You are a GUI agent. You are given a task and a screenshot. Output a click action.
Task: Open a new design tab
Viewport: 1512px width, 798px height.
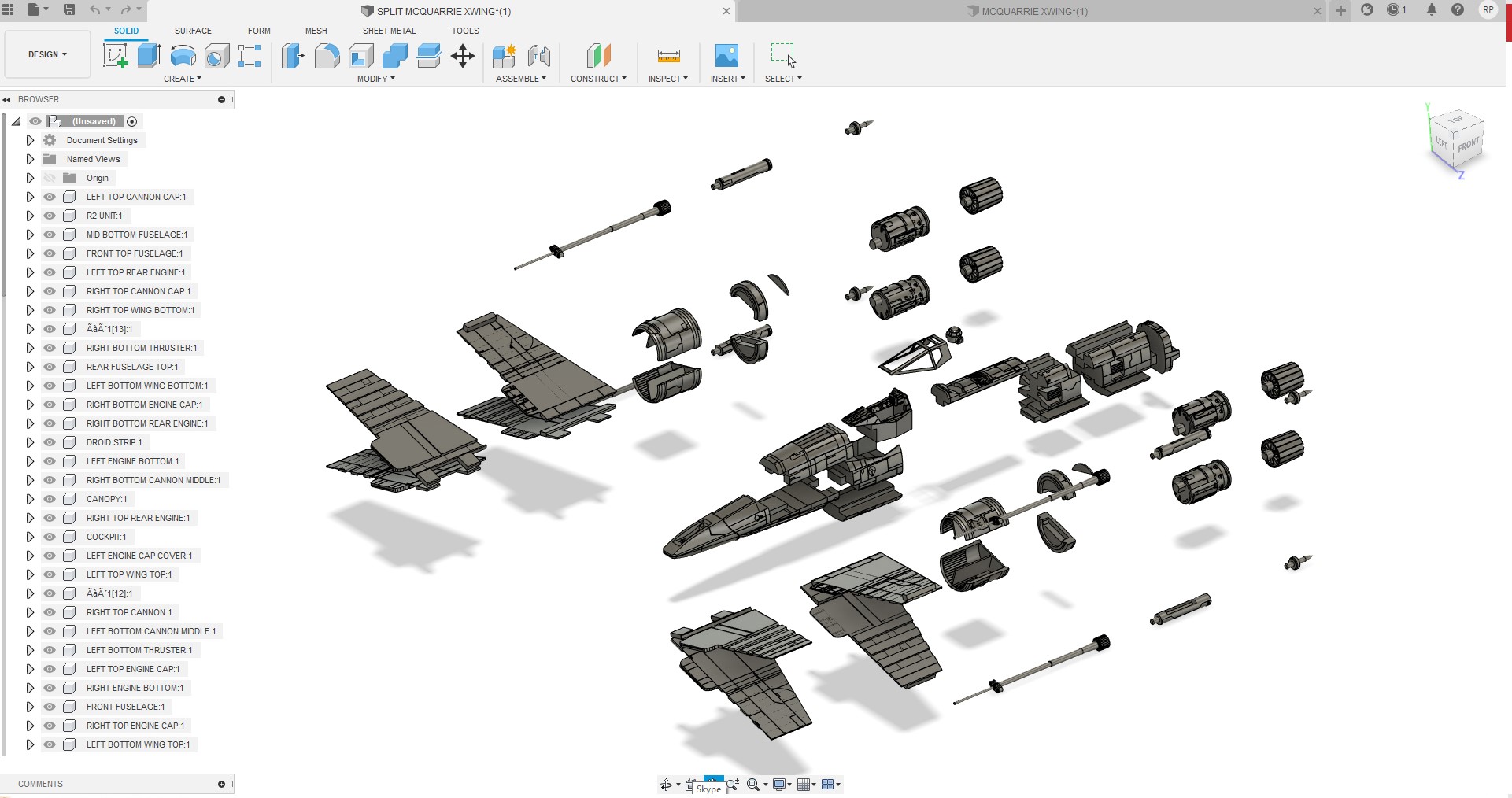tap(1340, 10)
